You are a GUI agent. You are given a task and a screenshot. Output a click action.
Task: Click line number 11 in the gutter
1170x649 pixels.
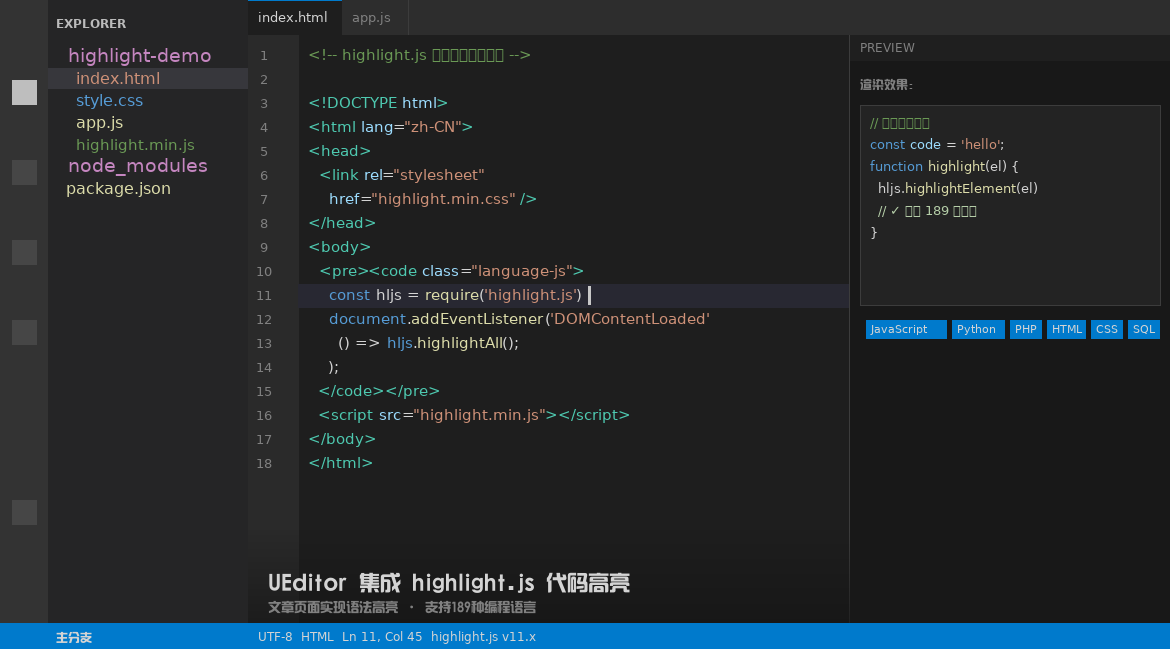pos(263,296)
